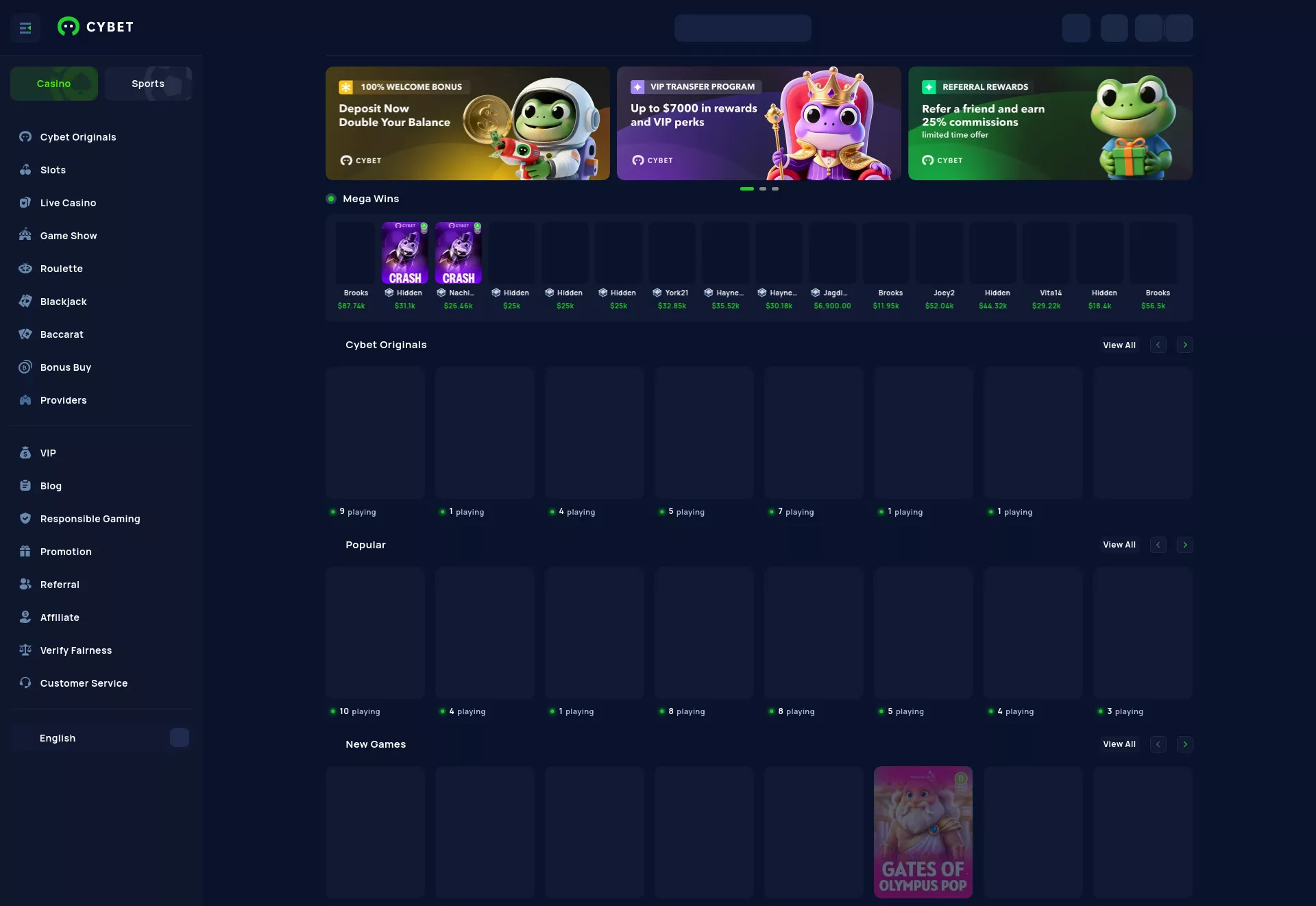Select the Responsible Gaming shield icon

pos(25,518)
